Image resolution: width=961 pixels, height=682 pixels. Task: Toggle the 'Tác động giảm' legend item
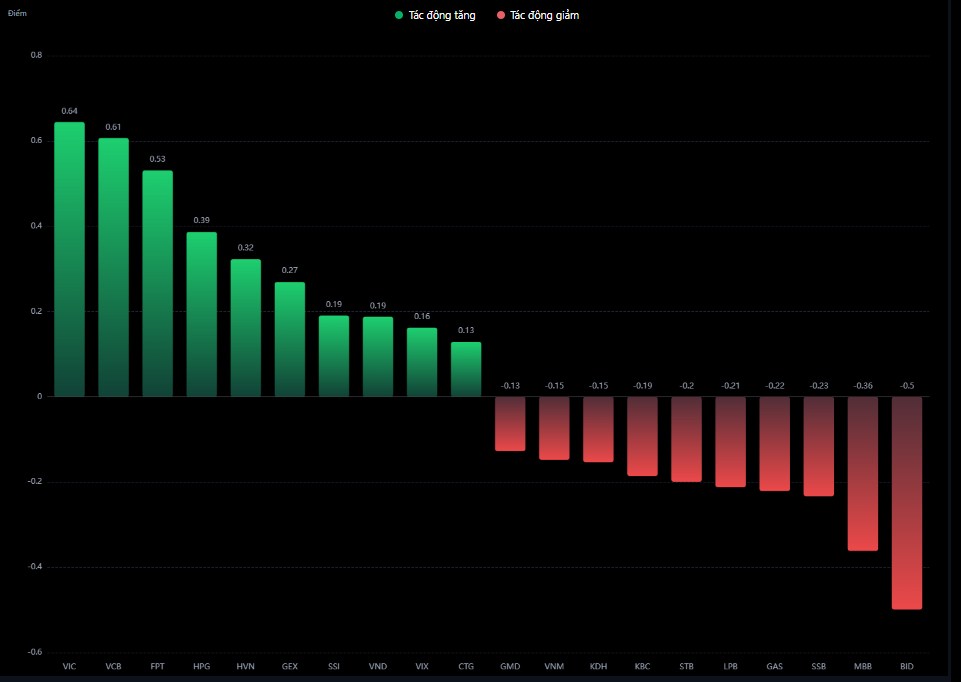click(544, 16)
